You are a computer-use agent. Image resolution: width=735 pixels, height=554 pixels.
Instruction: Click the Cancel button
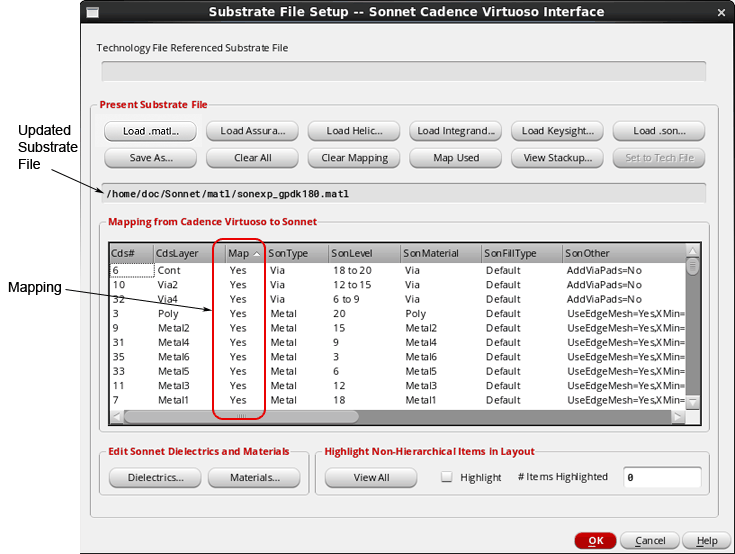(x=650, y=541)
